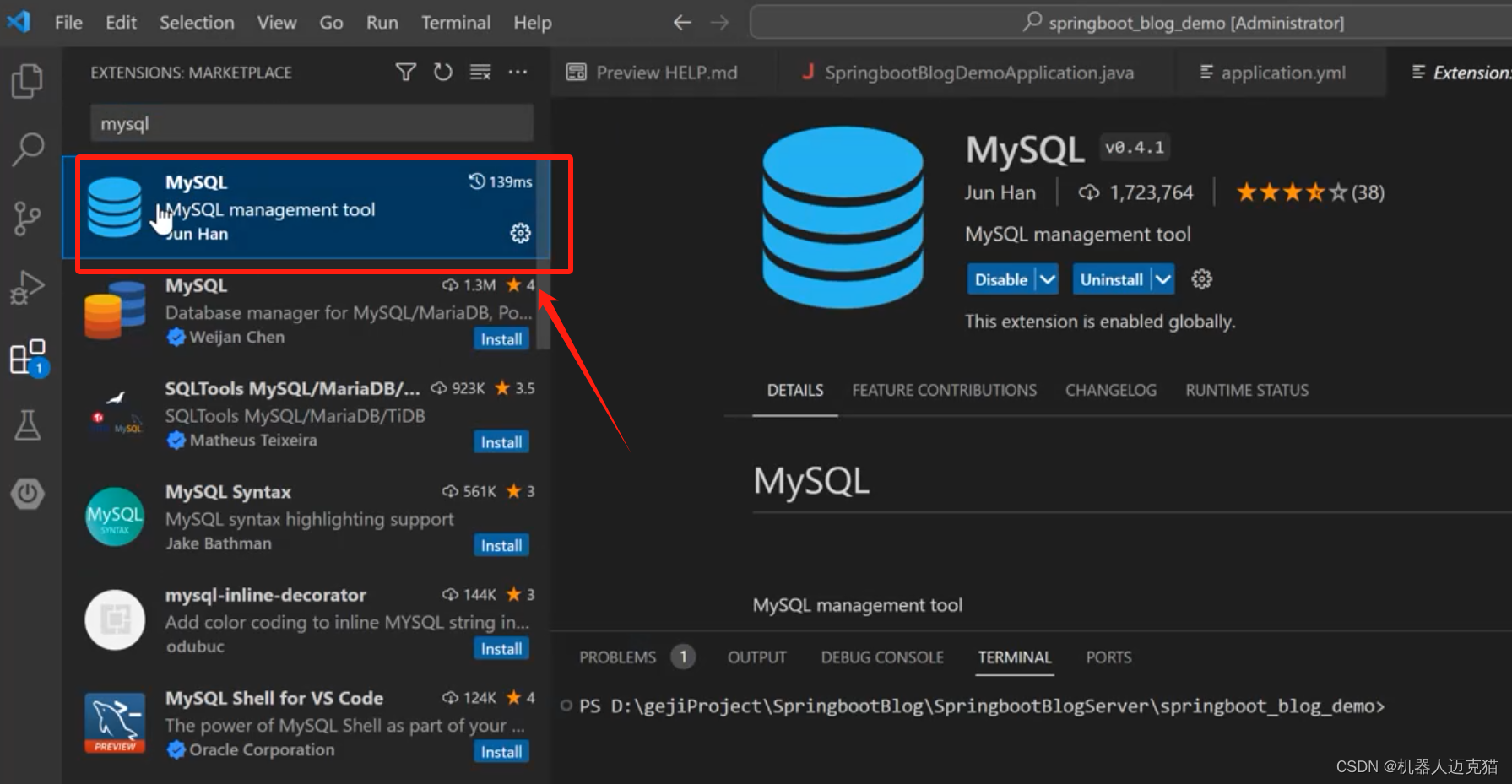Clear extensions search results icon
The height and width of the screenshot is (784, 1512).
(480, 73)
